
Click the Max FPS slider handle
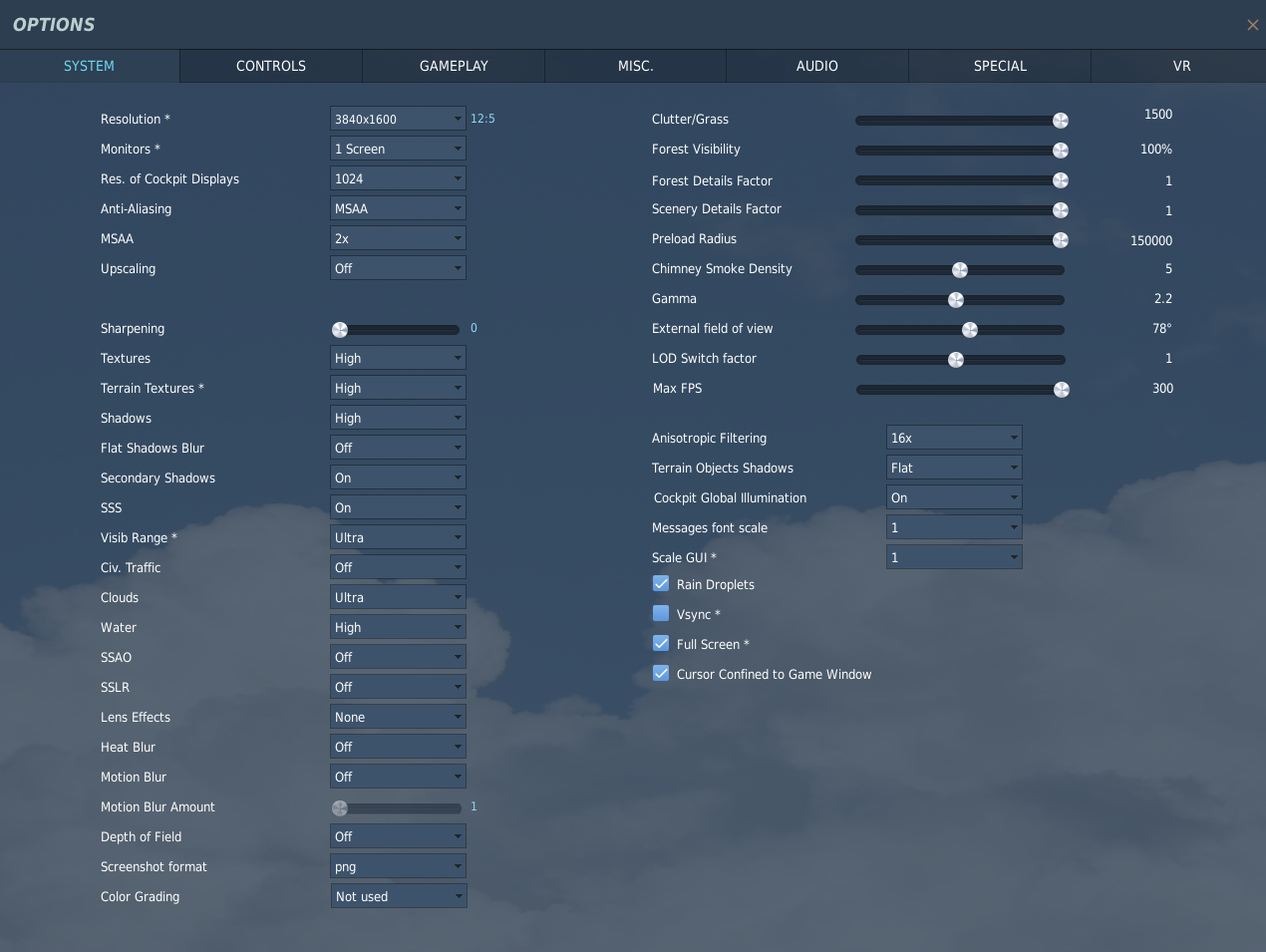click(1062, 390)
